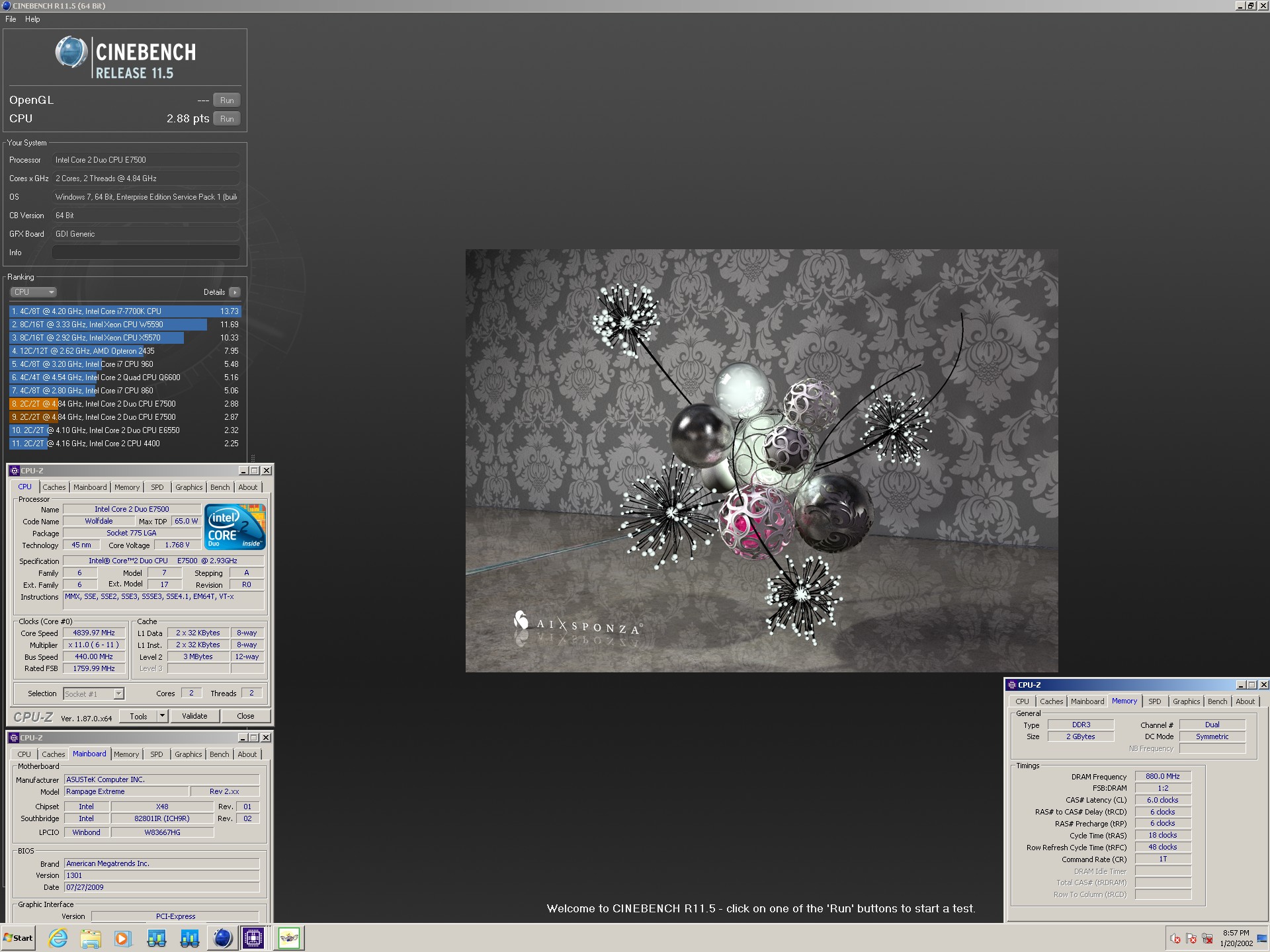Viewport: 1270px width, 952px height.
Task: Click the muted volume tray icon
Action: [x=1175, y=938]
